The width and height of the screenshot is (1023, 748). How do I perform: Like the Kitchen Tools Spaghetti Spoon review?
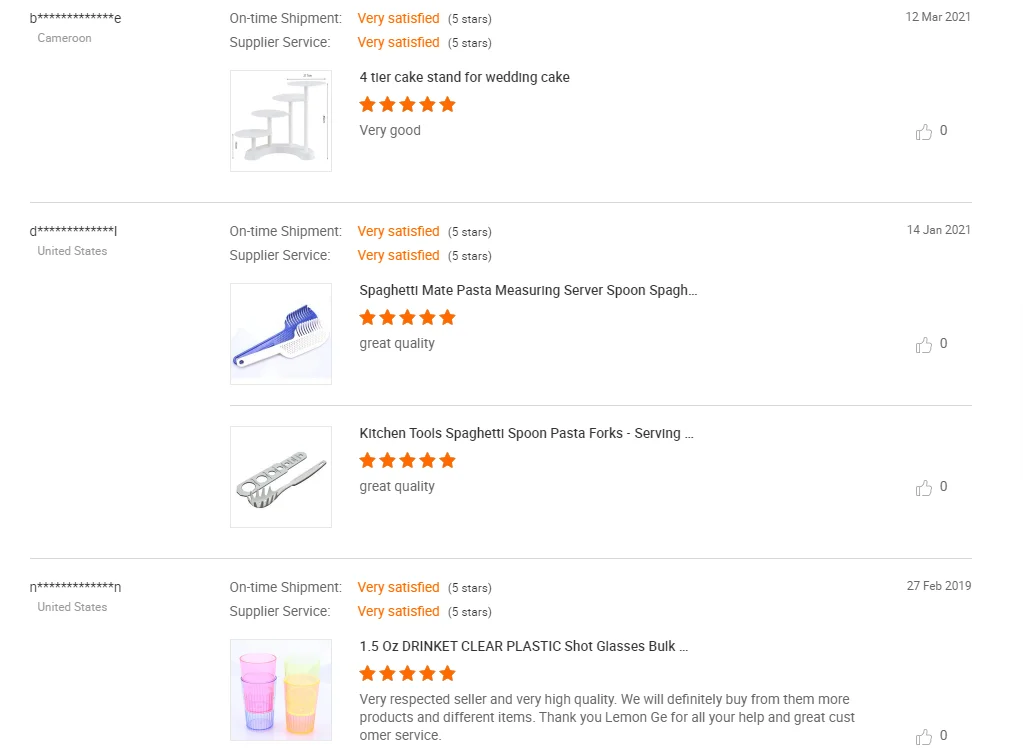point(924,488)
